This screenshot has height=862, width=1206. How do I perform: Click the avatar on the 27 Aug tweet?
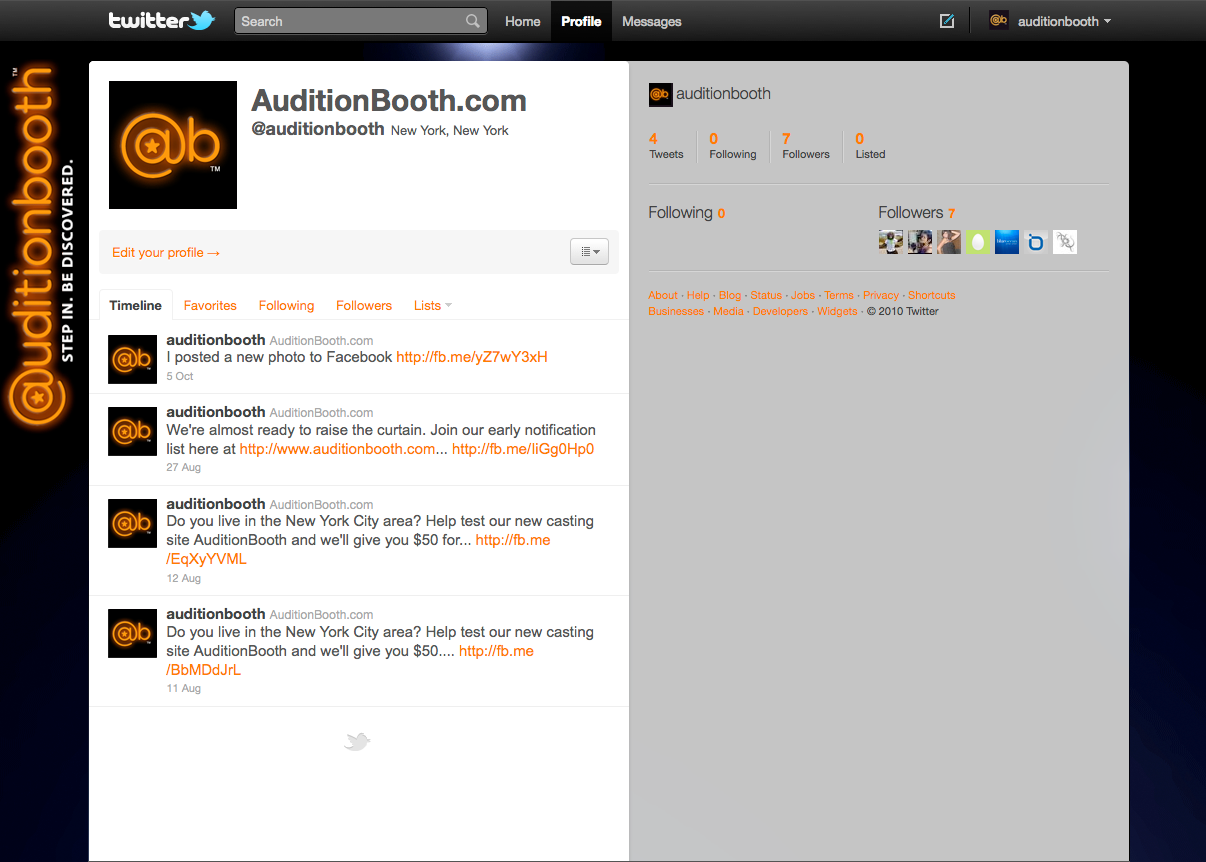point(133,431)
